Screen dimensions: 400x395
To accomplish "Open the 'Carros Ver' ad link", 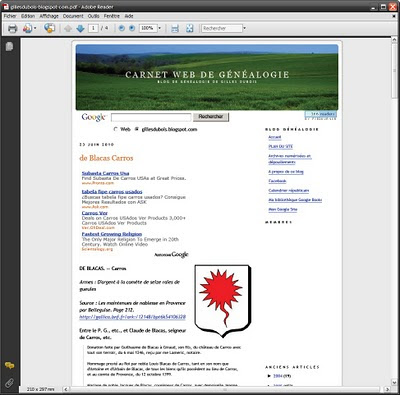I will coord(95,213).
